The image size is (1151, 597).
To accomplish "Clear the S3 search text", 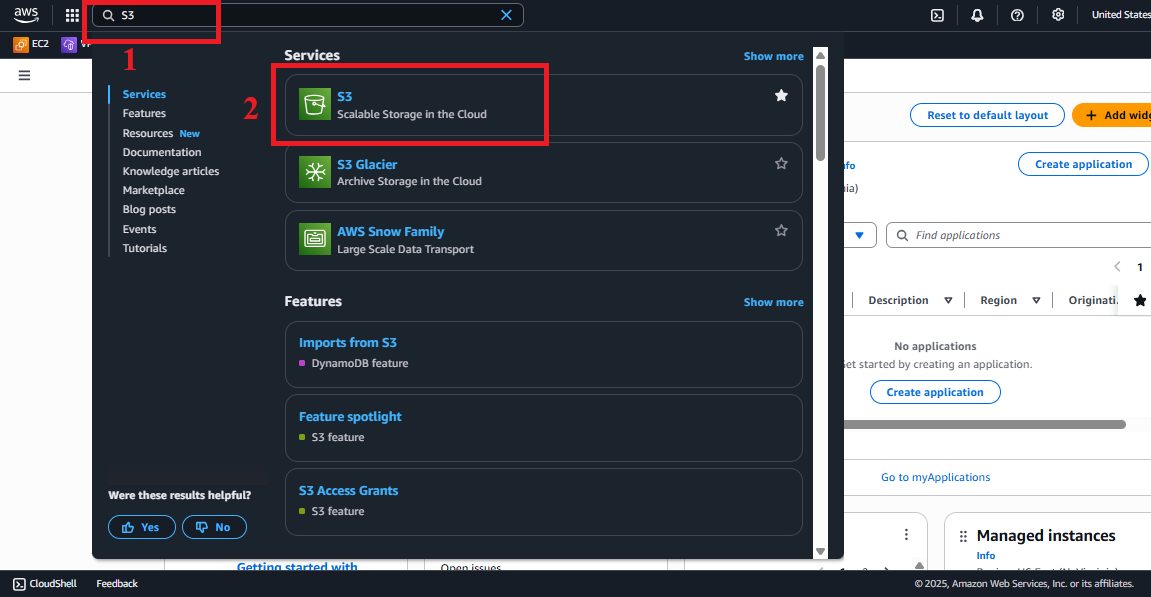I will [x=506, y=15].
